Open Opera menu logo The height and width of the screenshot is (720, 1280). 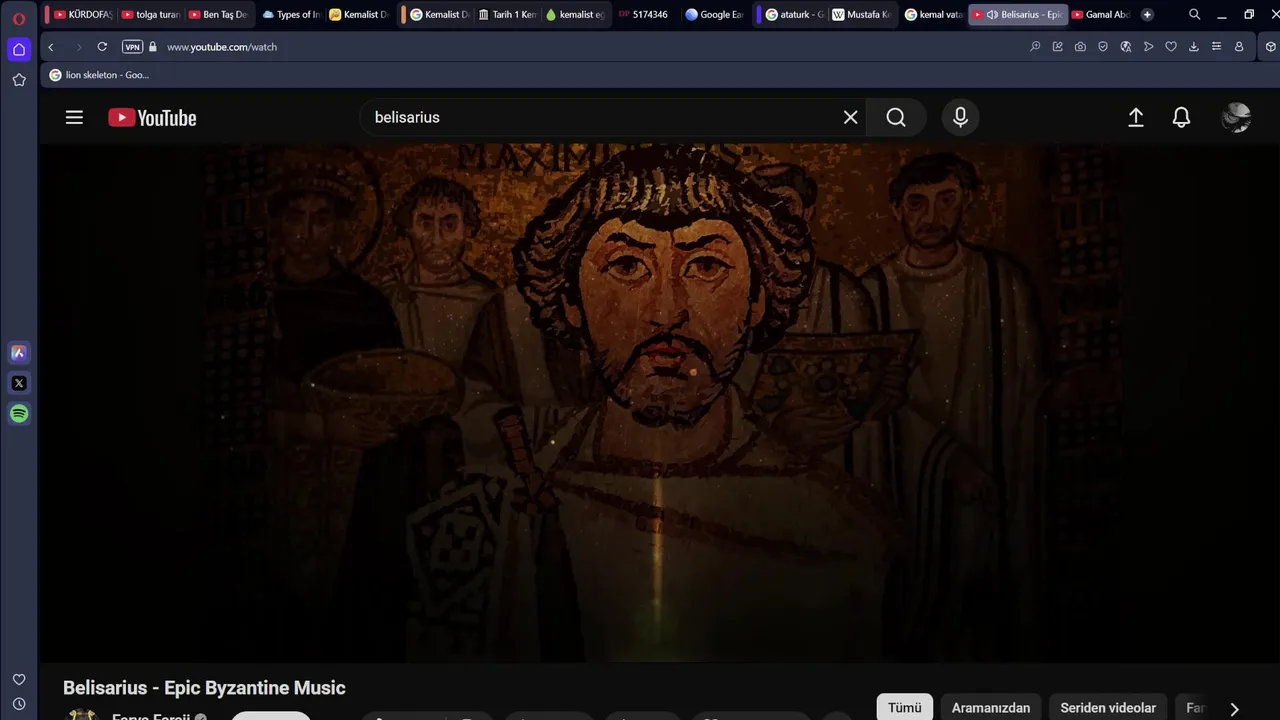[x=19, y=19]
